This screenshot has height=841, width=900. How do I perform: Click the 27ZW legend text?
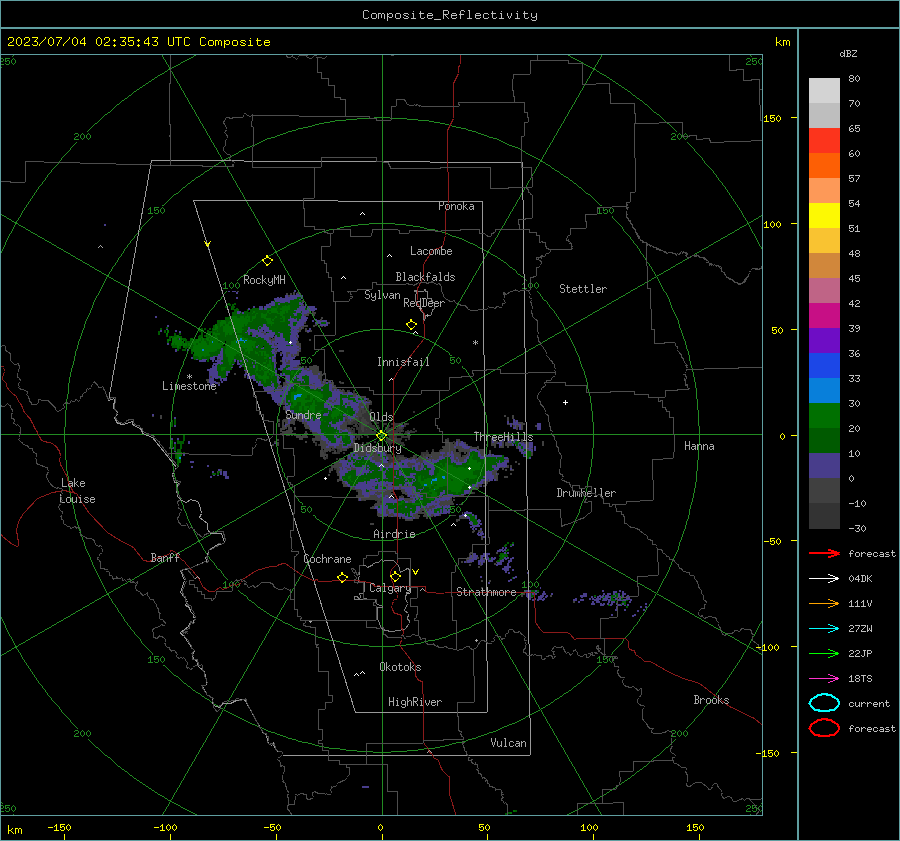[860, 629]
